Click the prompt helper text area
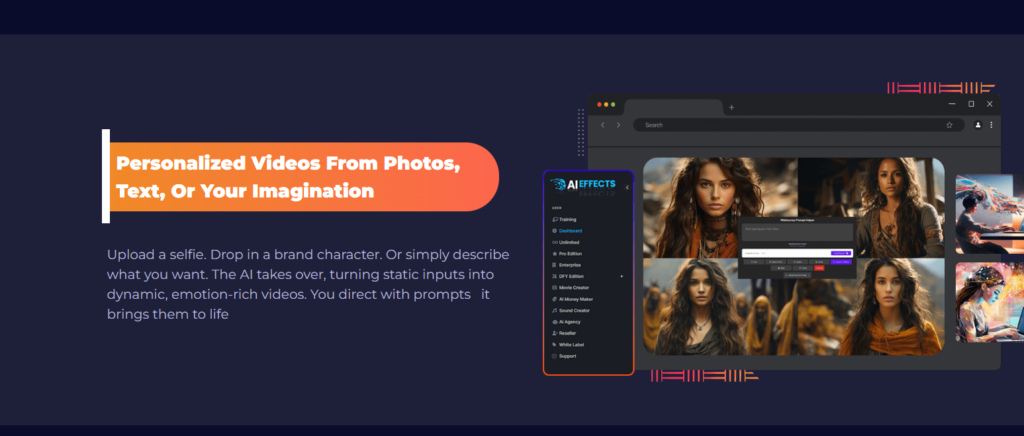Image resolution: width=1024 pixels, height=436 pixels. coord(797,232)
